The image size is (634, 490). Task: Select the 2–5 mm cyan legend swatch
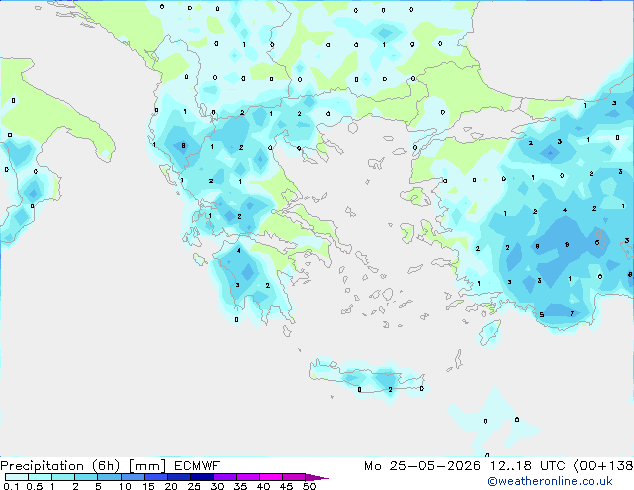tap(86, 477)
